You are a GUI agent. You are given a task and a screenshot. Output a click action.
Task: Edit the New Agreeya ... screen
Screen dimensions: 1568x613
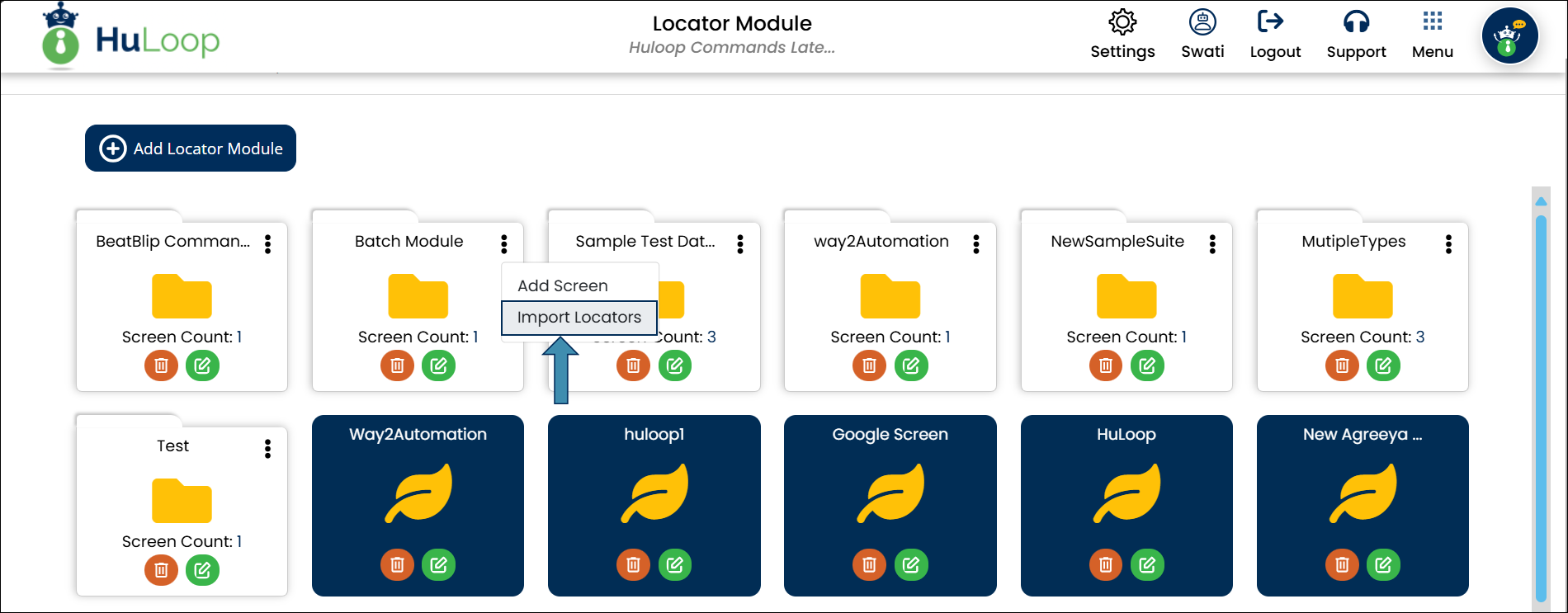pos(1384,564)
